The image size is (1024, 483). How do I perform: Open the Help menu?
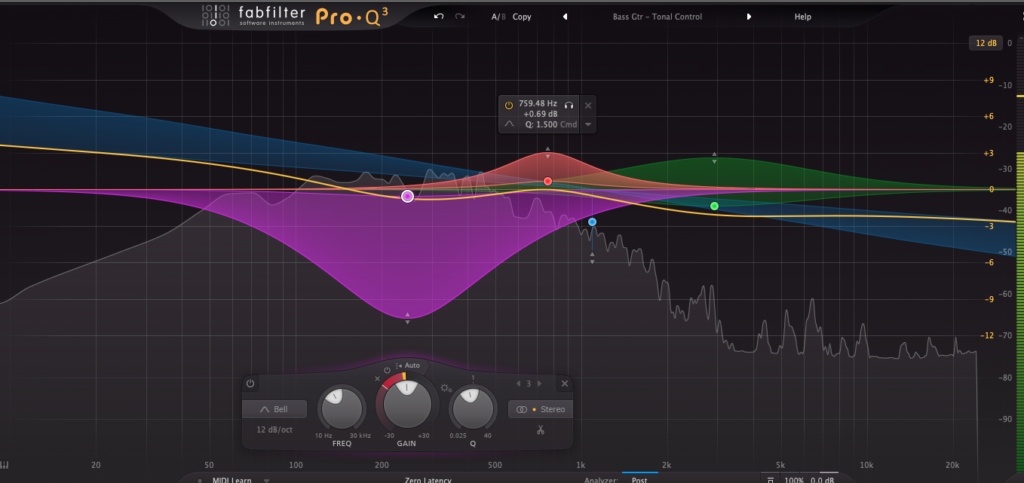coord(802,17)
